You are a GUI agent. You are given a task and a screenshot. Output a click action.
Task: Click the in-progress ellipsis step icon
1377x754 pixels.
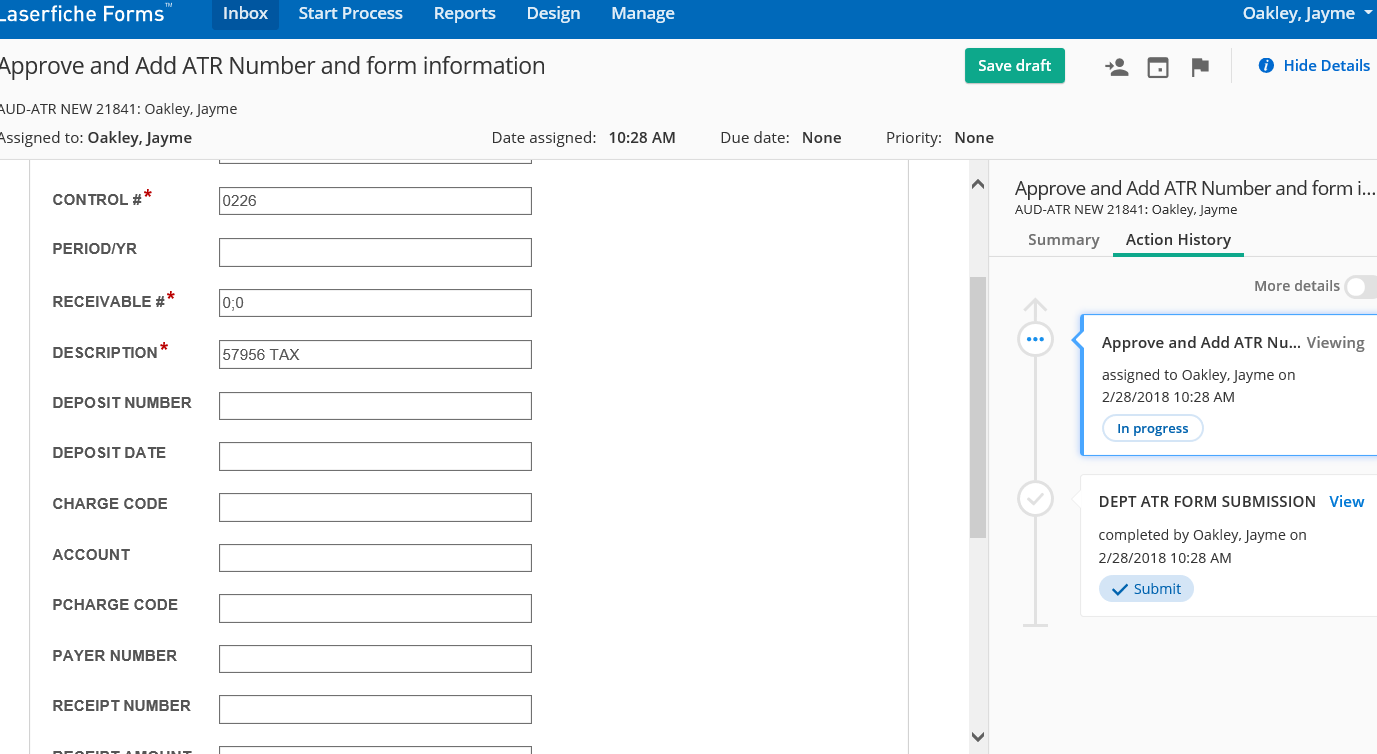1035,339
